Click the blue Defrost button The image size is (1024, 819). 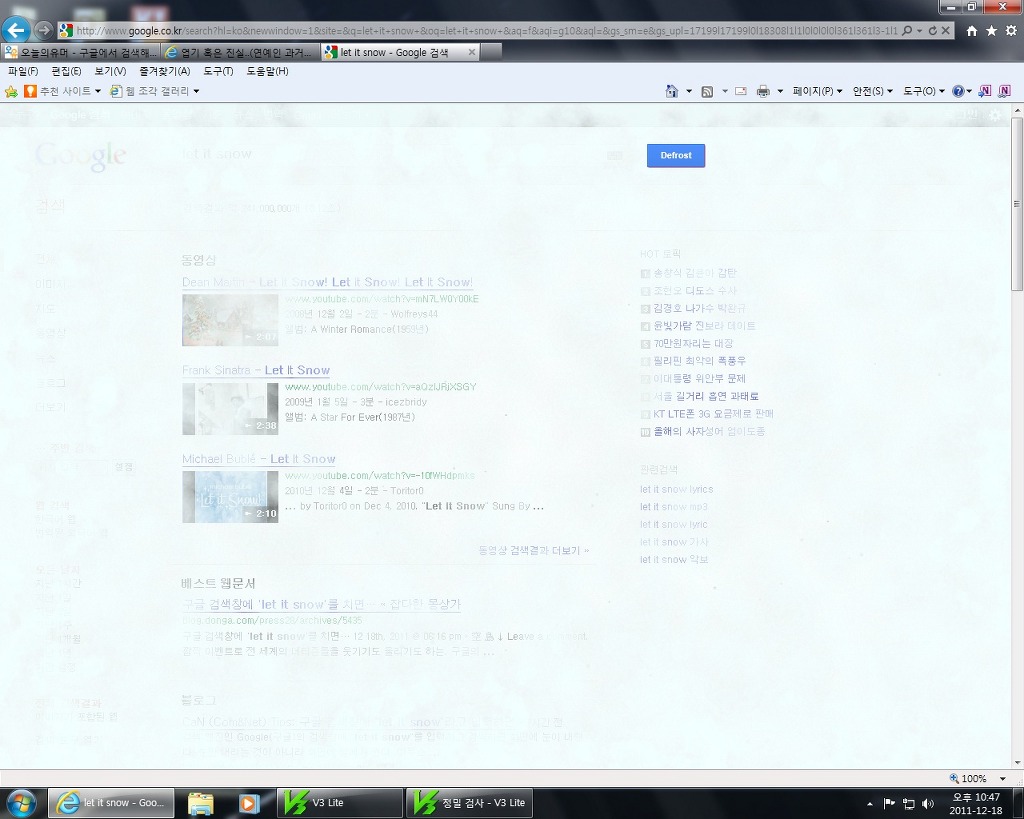point(676,155)
